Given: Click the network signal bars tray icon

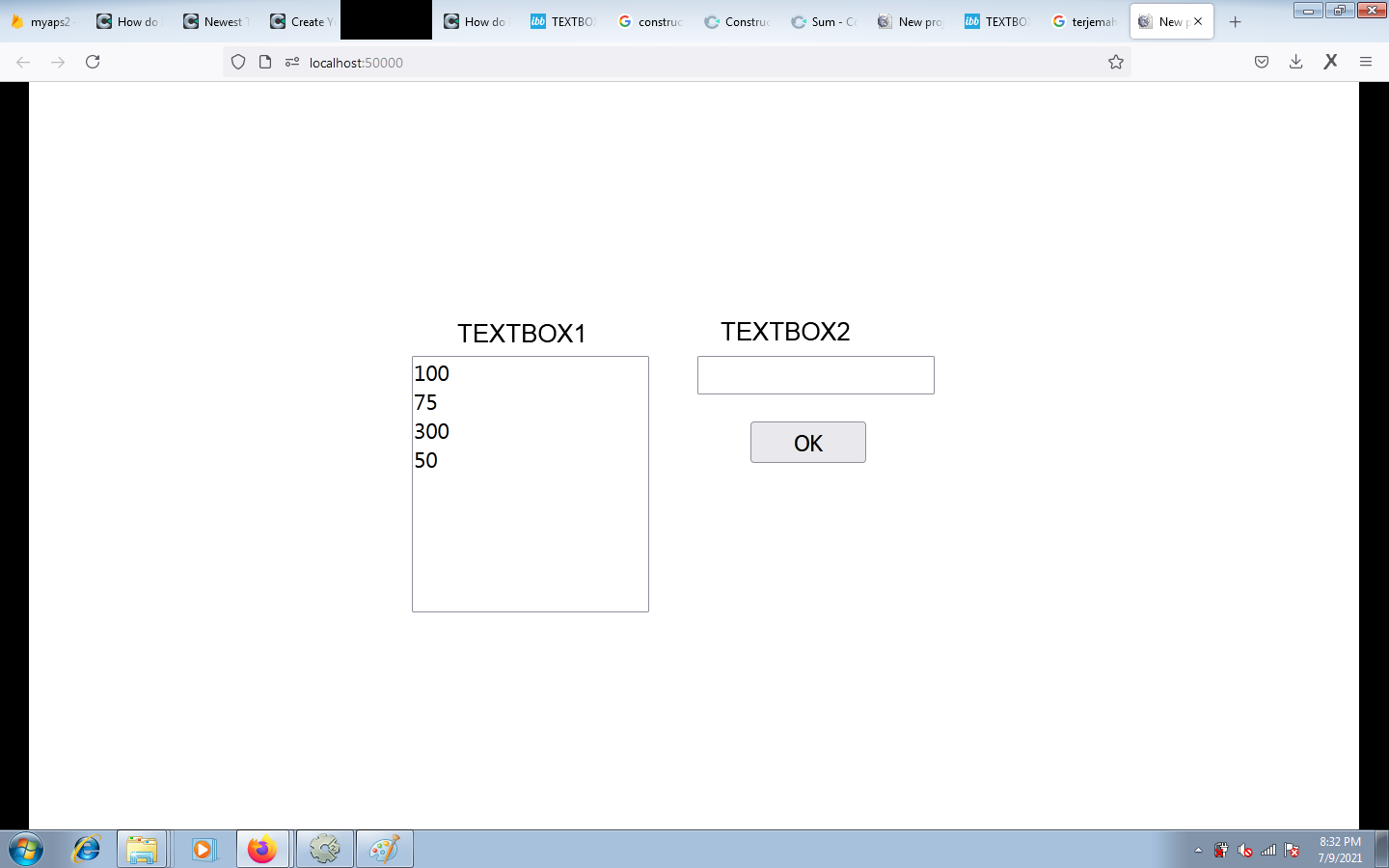Looking at the screenshot, I should 1268,851.
